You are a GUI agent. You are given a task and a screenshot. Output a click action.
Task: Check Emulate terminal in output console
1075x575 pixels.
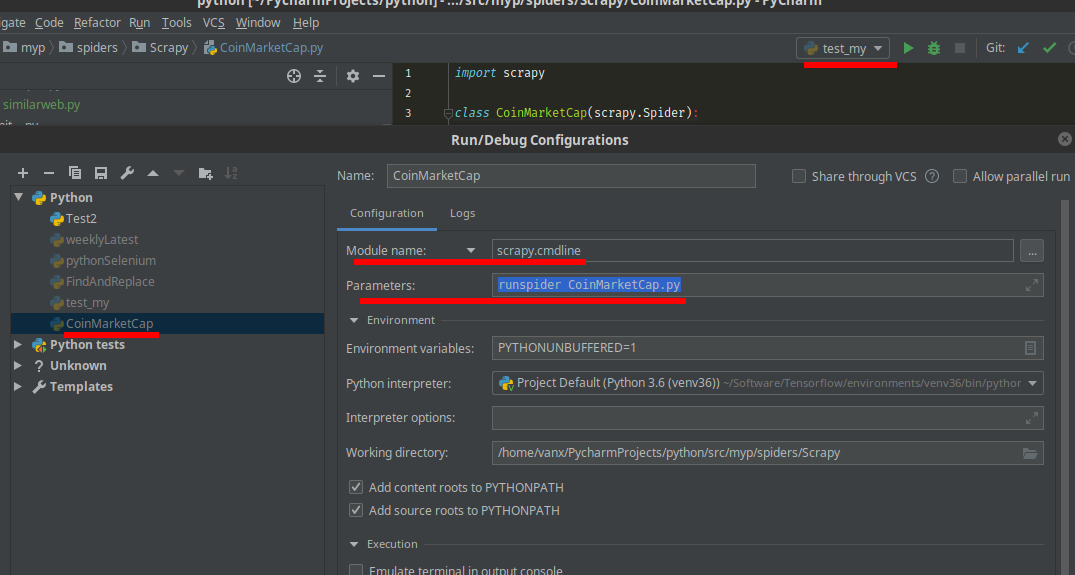[x=356, y=570]
